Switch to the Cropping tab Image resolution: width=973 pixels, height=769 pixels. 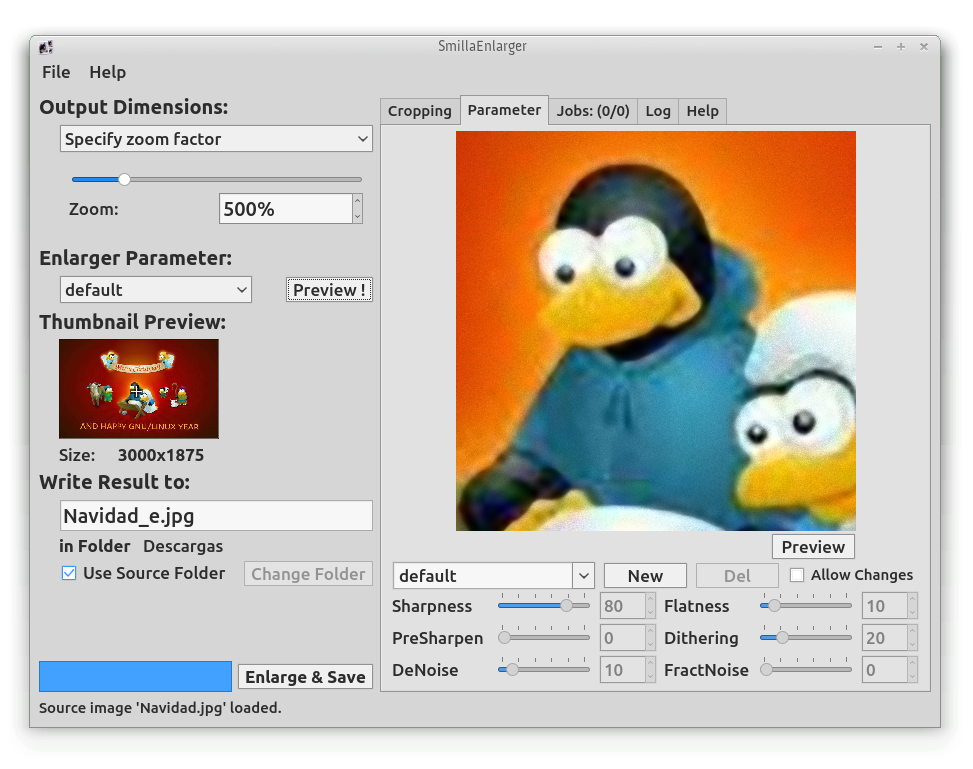point(419,111)
